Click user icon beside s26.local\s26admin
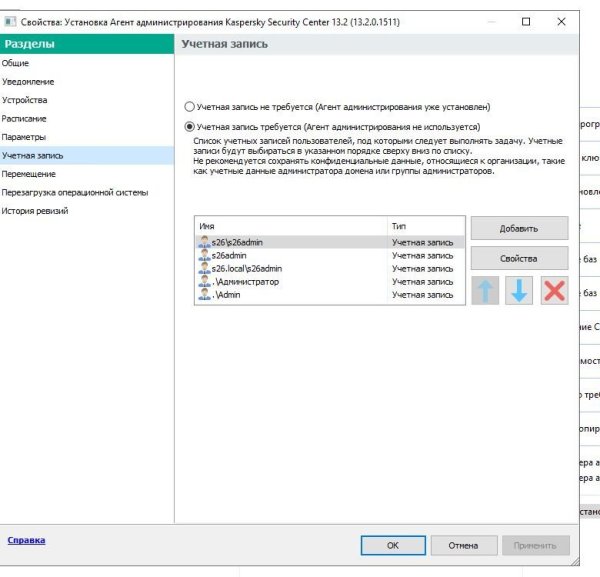The height and width of the screenshot is (577, 600). point(204,269)
